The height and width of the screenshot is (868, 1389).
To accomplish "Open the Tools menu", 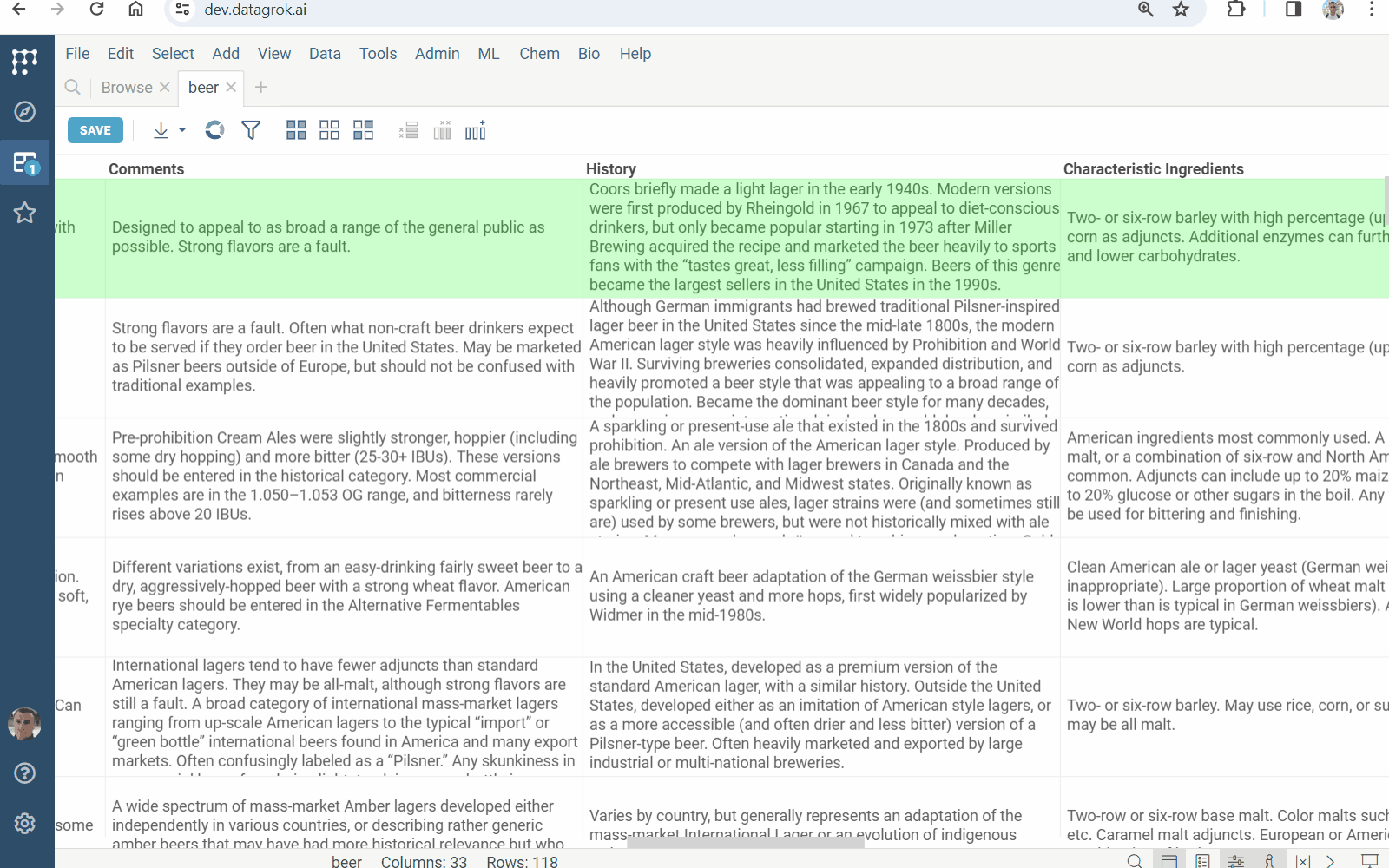I will (x=378, y=54).
